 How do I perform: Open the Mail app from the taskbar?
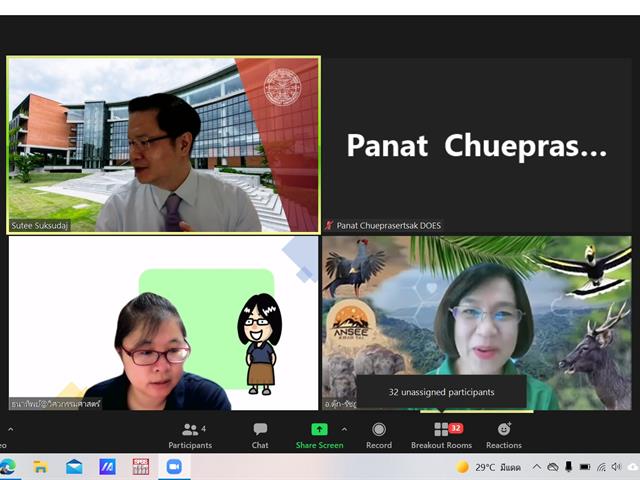74,467
